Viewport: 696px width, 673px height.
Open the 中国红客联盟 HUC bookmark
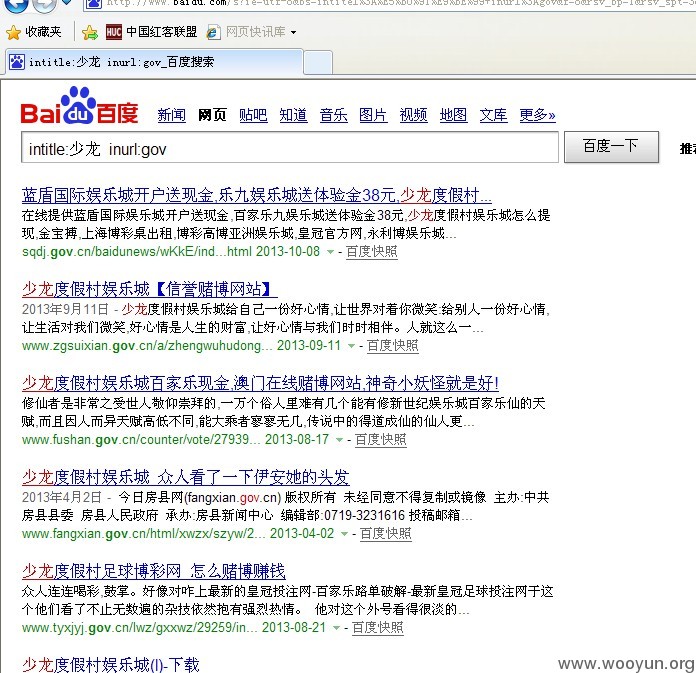click(x=151, y=32)
